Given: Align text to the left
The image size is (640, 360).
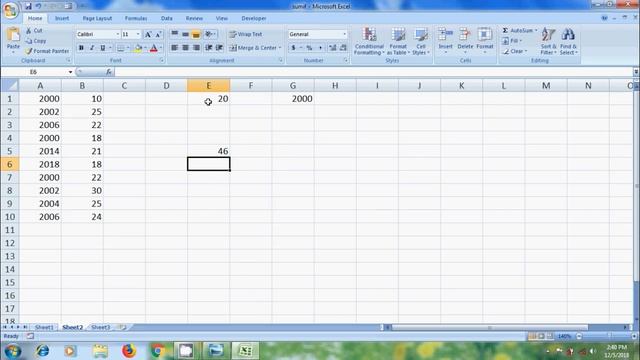Looking at the screenshot, I should (175, 48).
